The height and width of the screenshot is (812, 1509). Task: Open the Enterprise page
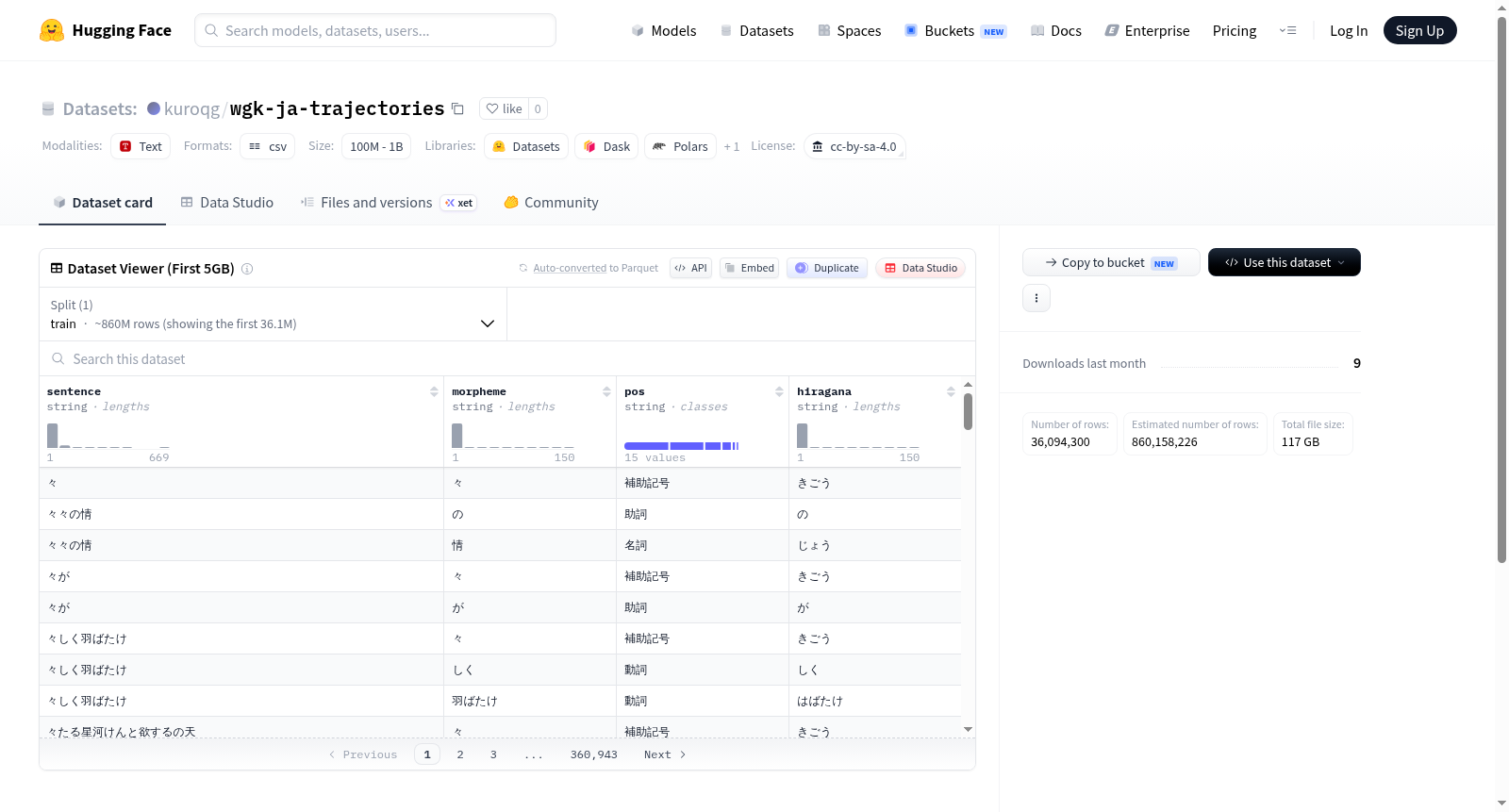pos(1147,30)
